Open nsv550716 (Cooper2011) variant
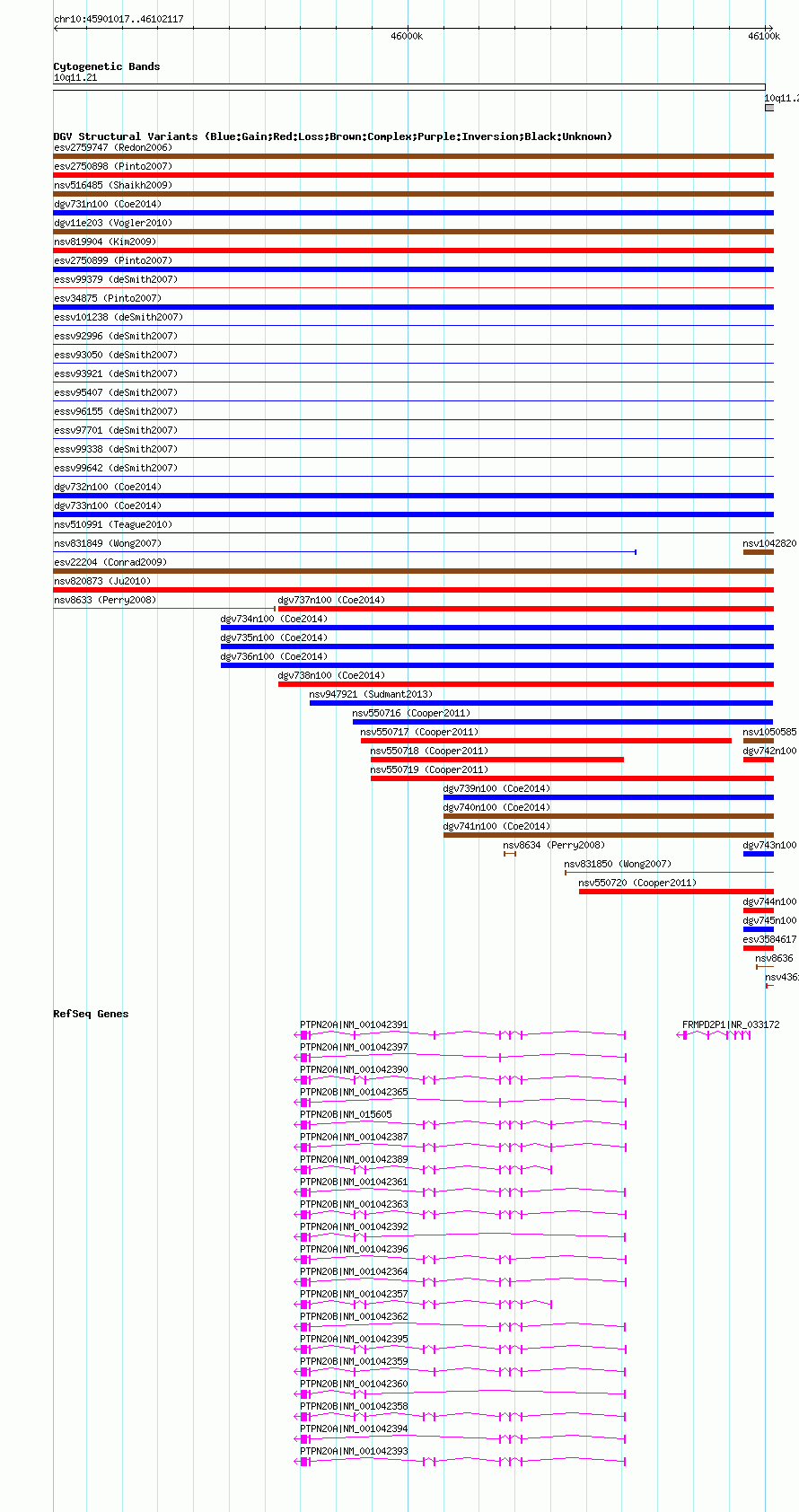 tap(411, 713)
